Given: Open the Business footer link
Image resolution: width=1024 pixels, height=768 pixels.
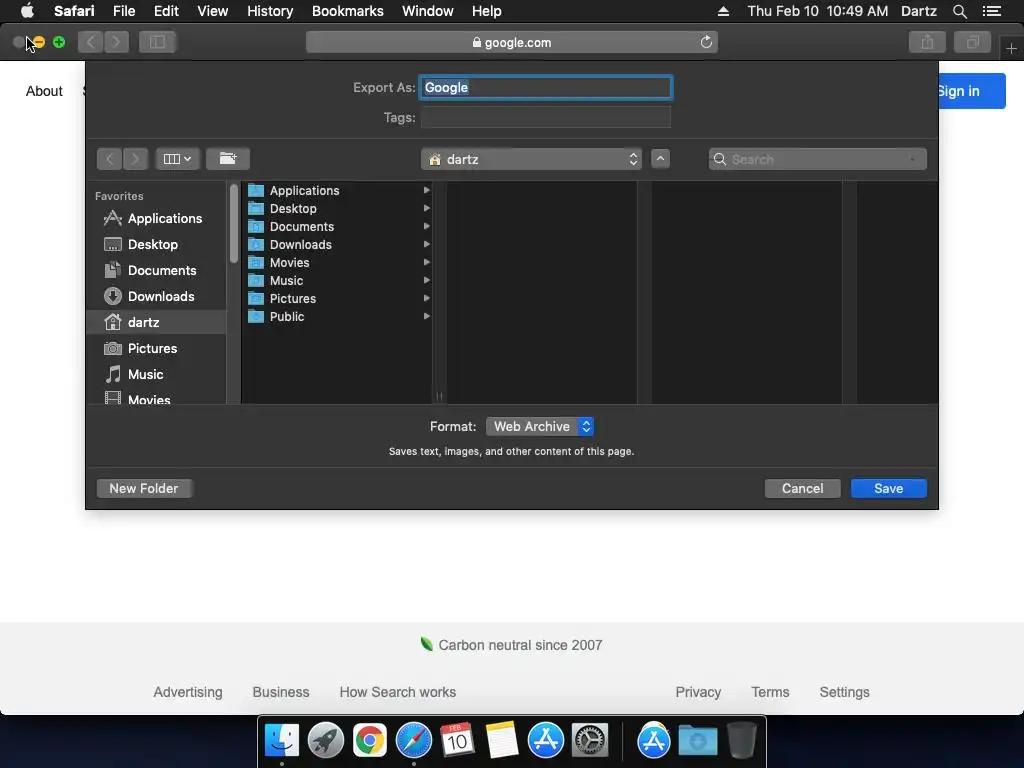Looking at the screenshot, I should tap(281, 692).
